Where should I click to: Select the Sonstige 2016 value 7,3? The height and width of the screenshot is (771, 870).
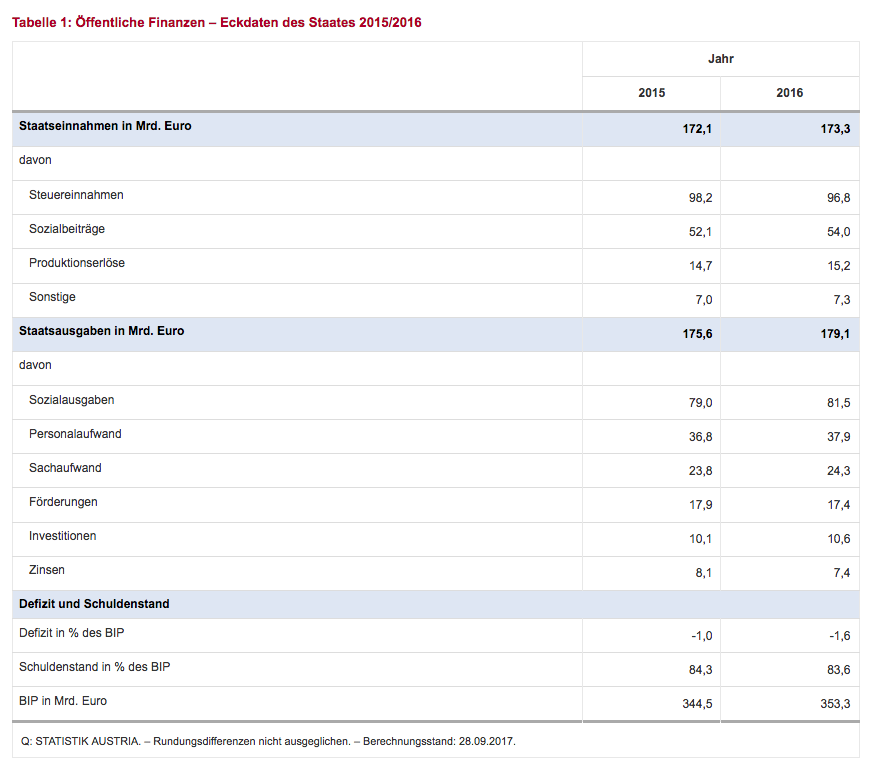click(842, 300)
